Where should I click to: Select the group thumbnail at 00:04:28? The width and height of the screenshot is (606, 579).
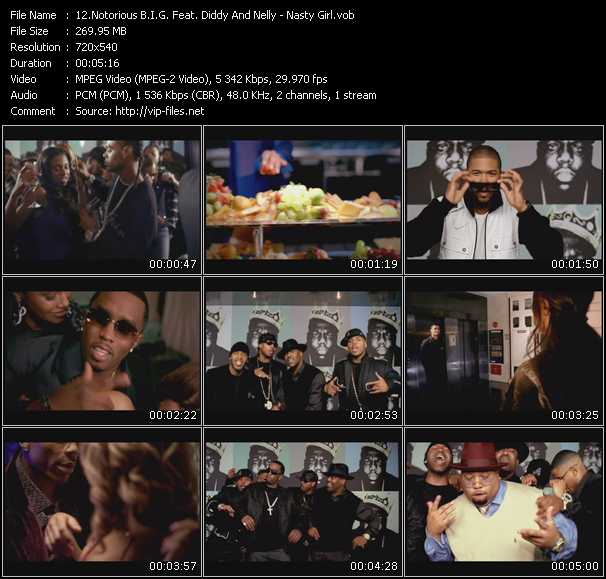tap(303, 502)
